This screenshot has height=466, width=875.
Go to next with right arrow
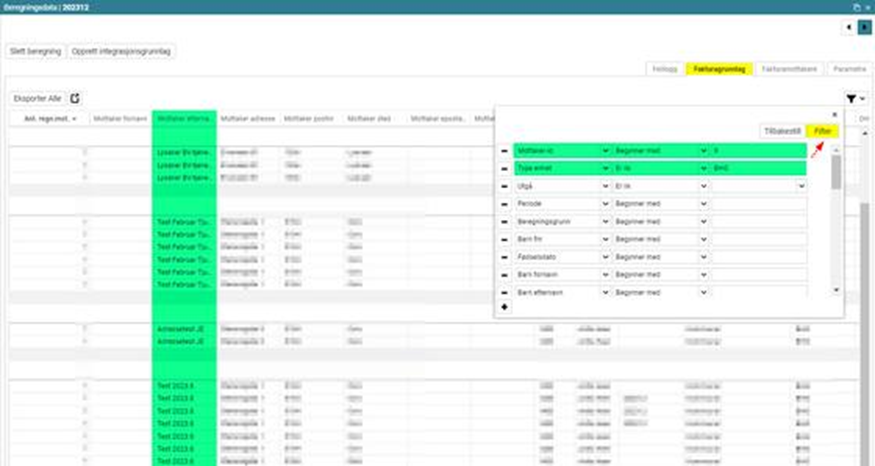865,28
